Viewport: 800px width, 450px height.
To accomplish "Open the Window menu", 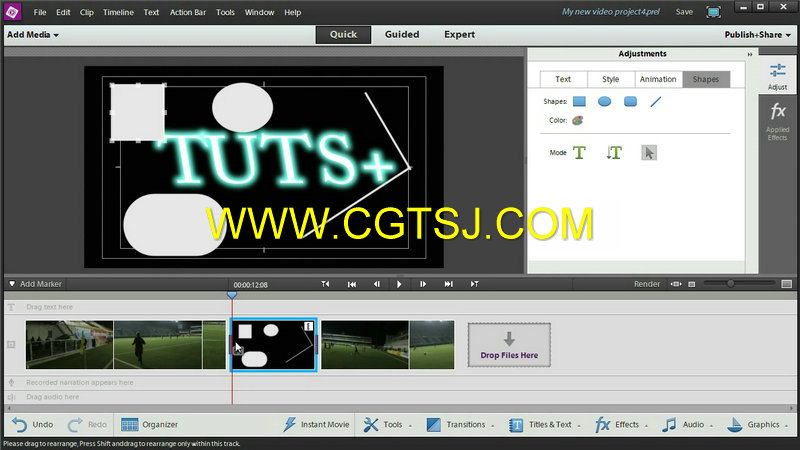I will pos(259,12).
